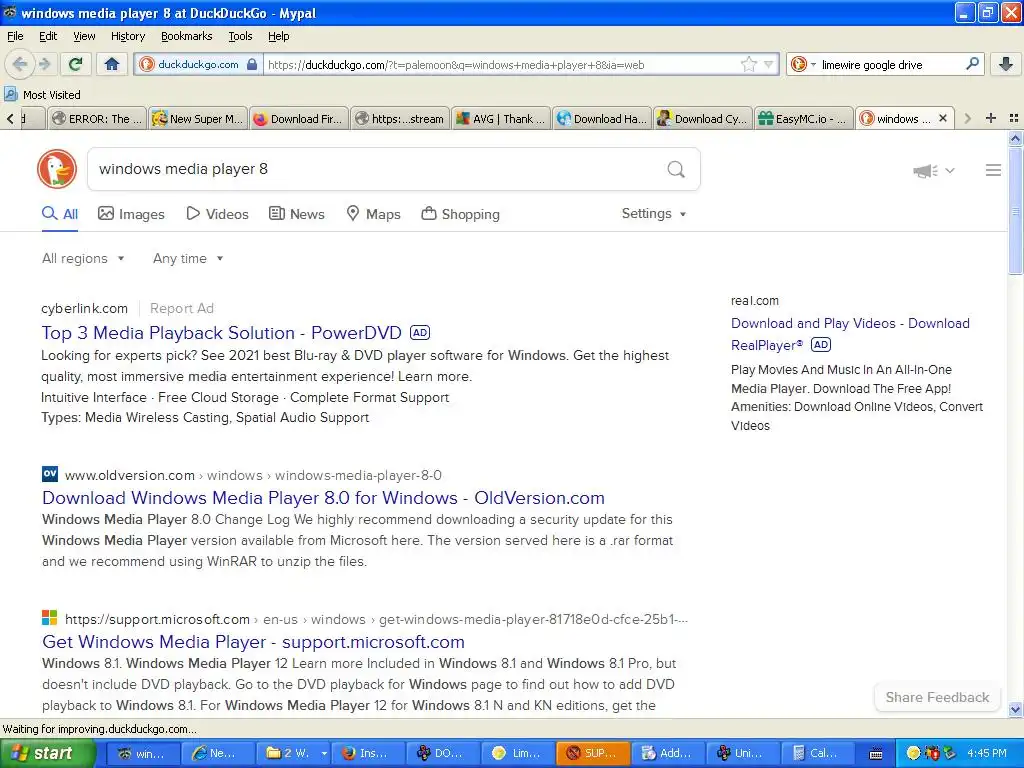Switch to Shopping search tab
Screen dimensions: 1024x768
460,214
